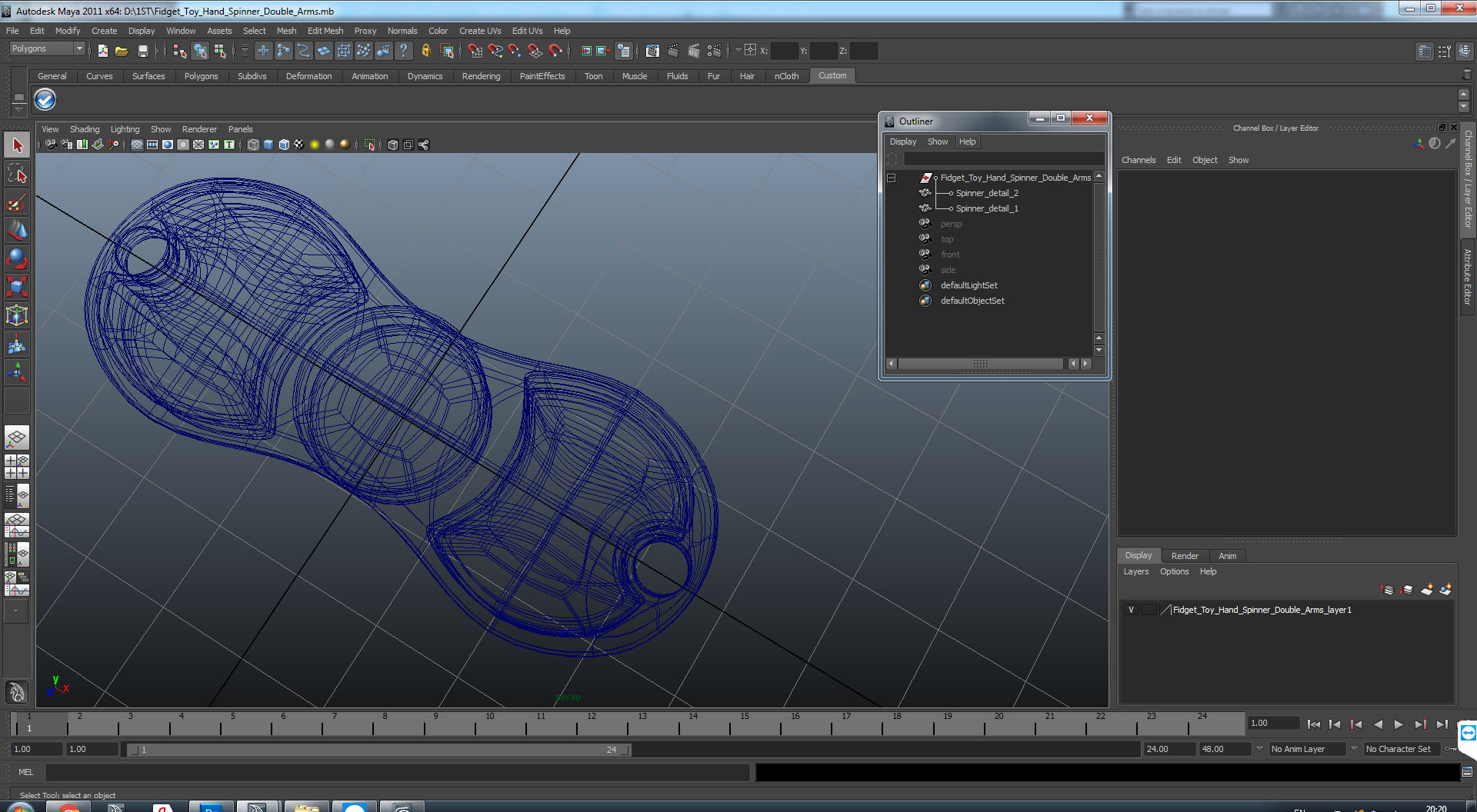1477x812 pixels.
Task: Play animation forwards
Action: (1399, 724)
